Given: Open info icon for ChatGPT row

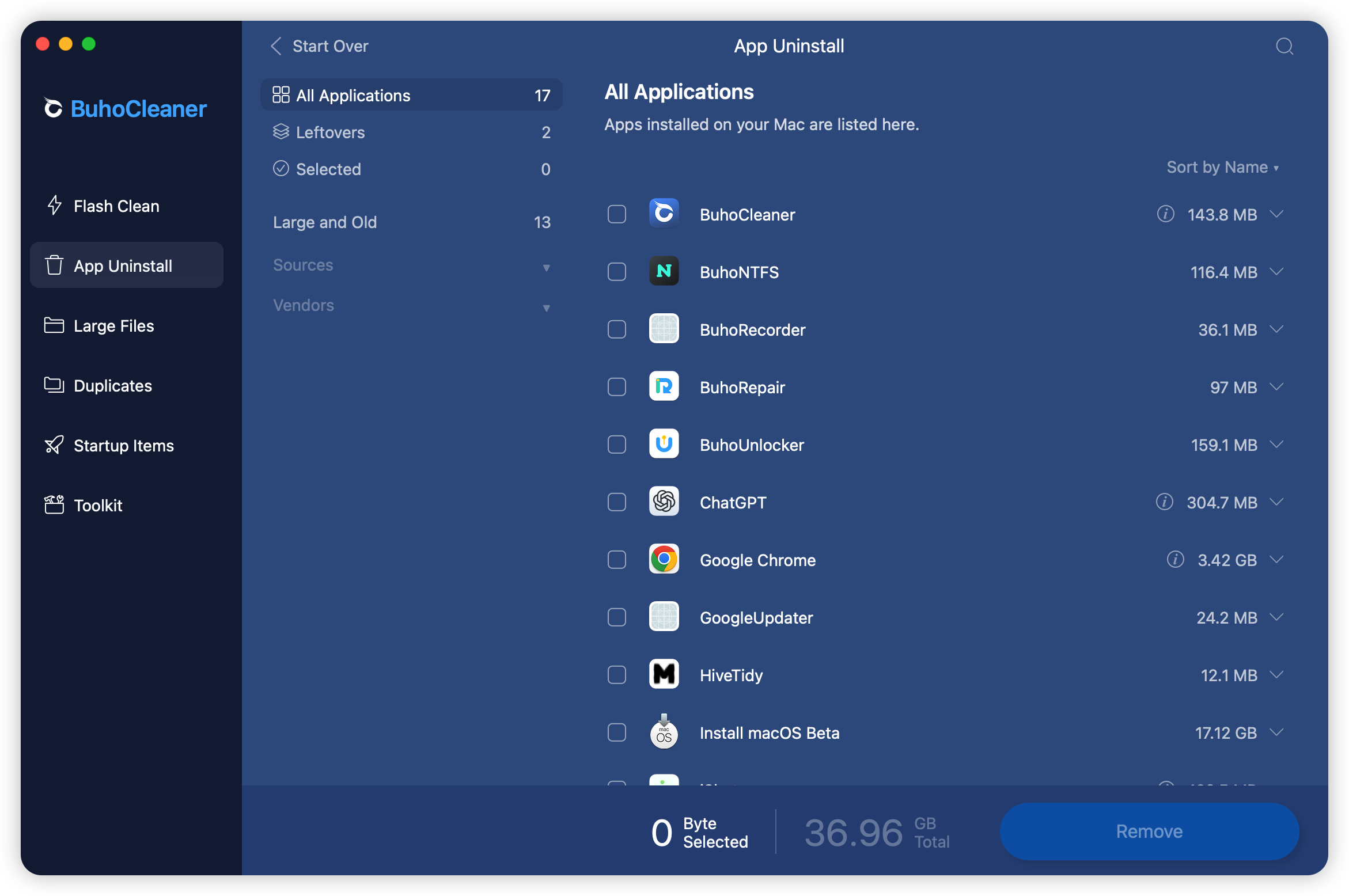Looking at the screenshot, I should point(1164,502).
